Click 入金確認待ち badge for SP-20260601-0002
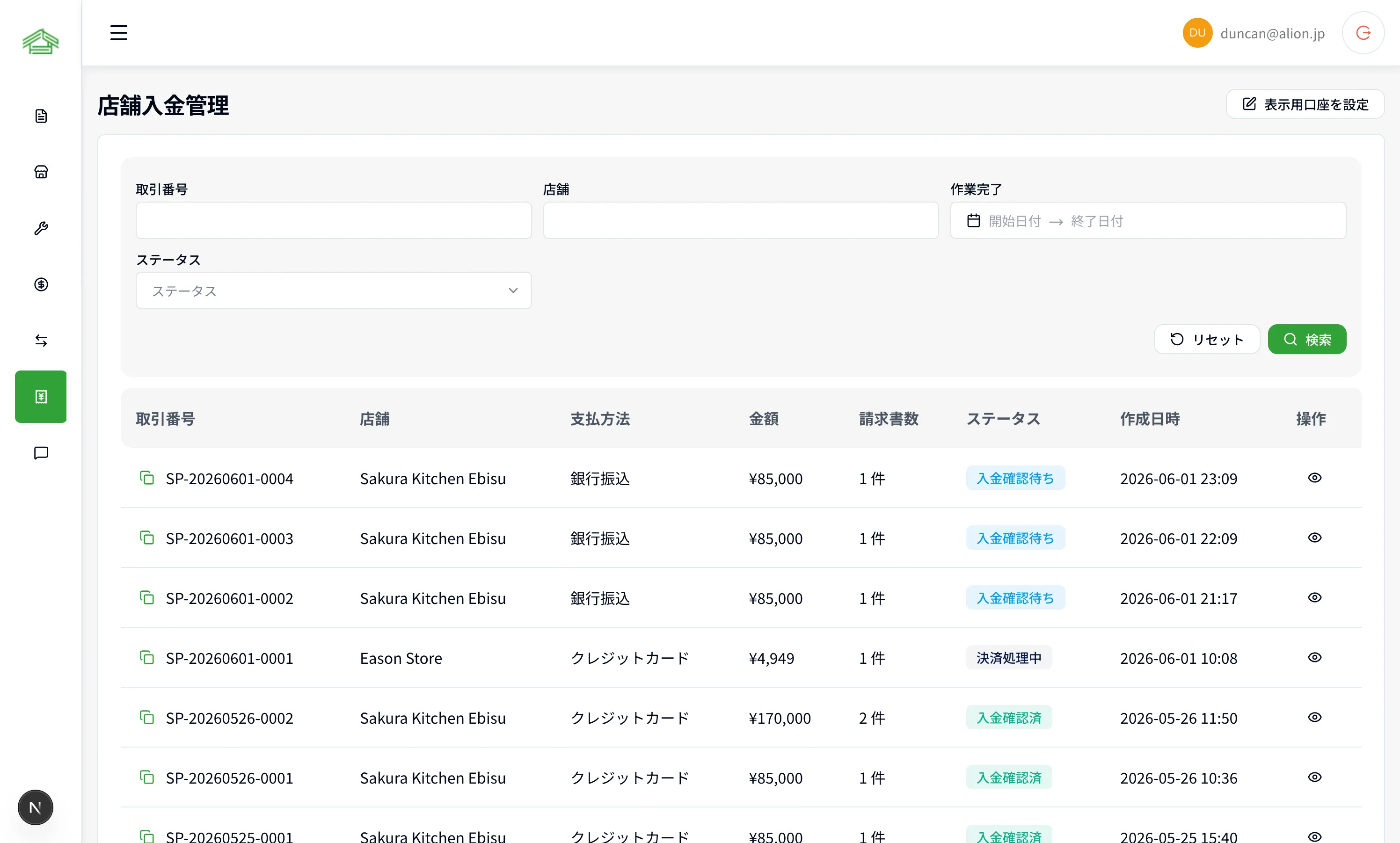Screen dimensions: 1400x843 pos(1015,597)
